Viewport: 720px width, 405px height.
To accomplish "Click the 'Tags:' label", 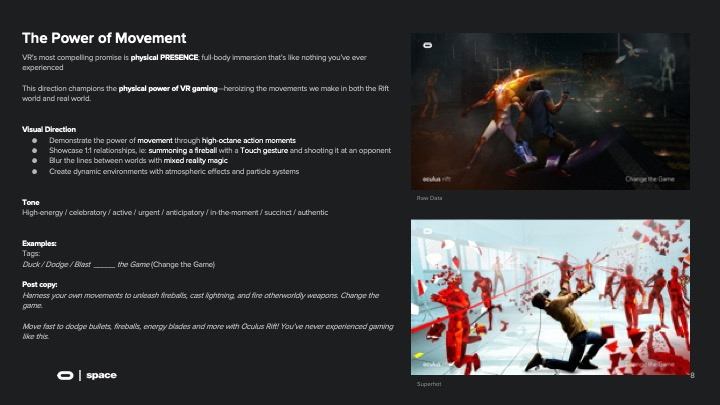I will [x=31, y=253].
